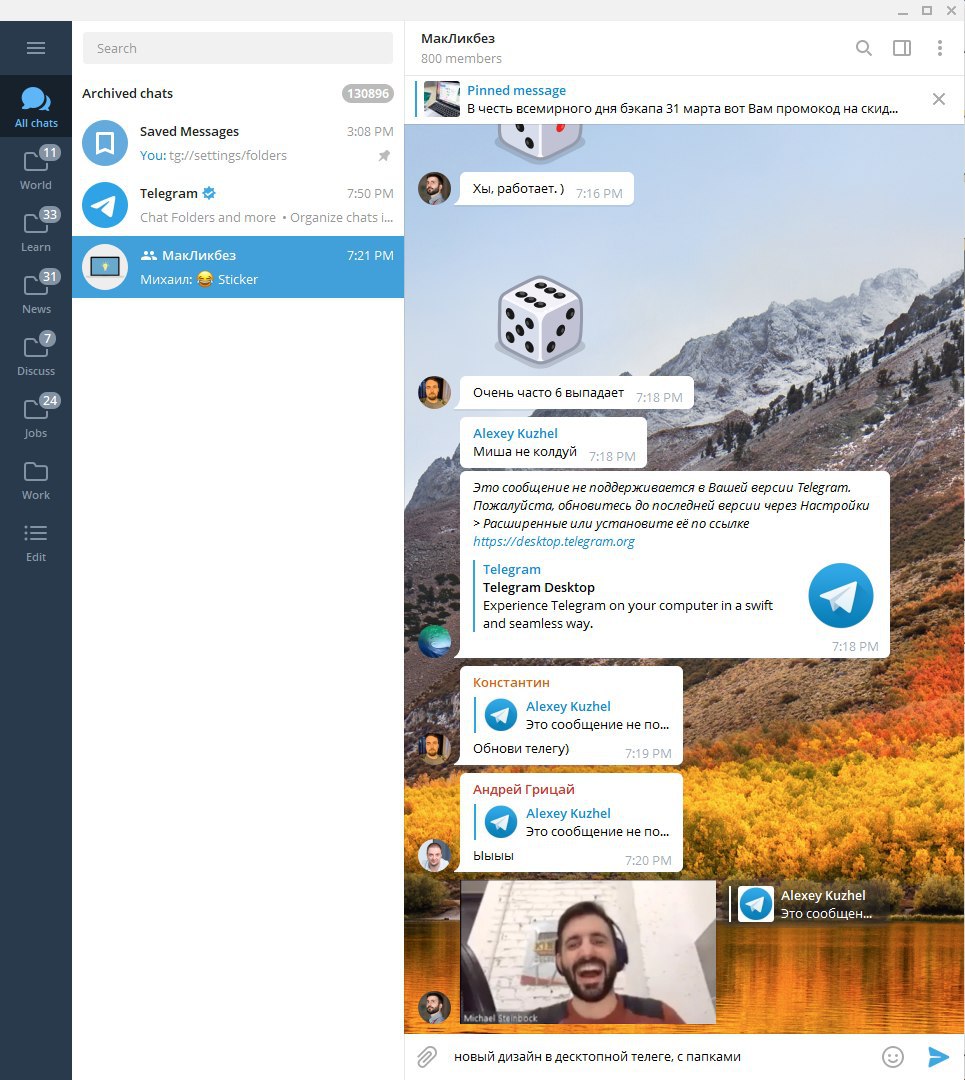Click the МакЛикбез chat header title
Screen dimensions: 965x1080
[458, 39]
